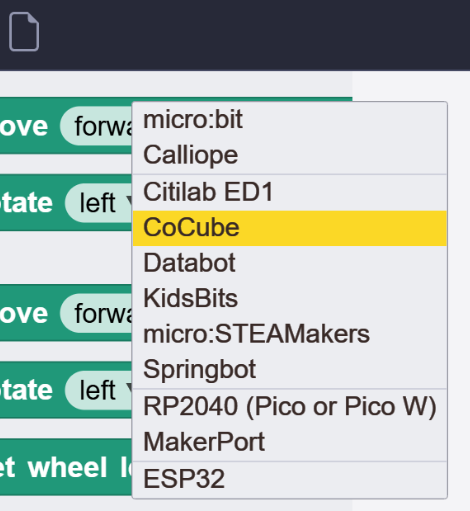Select the Citilab ED1 board option
The height and width of the screenshot is (511, 470).
(x=289, y=192)
